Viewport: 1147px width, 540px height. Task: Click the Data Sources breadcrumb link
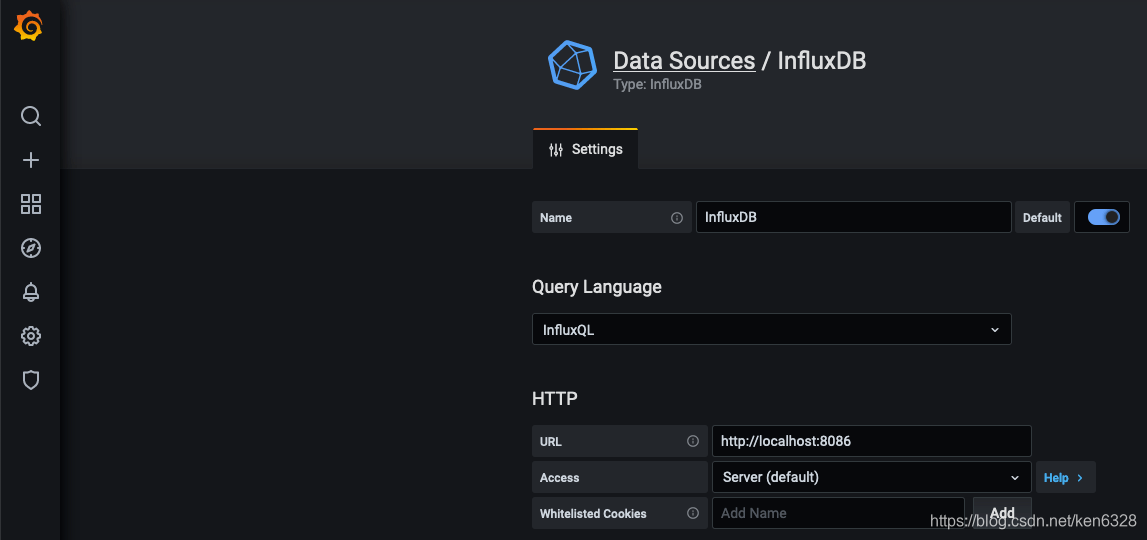pos(684,61)
